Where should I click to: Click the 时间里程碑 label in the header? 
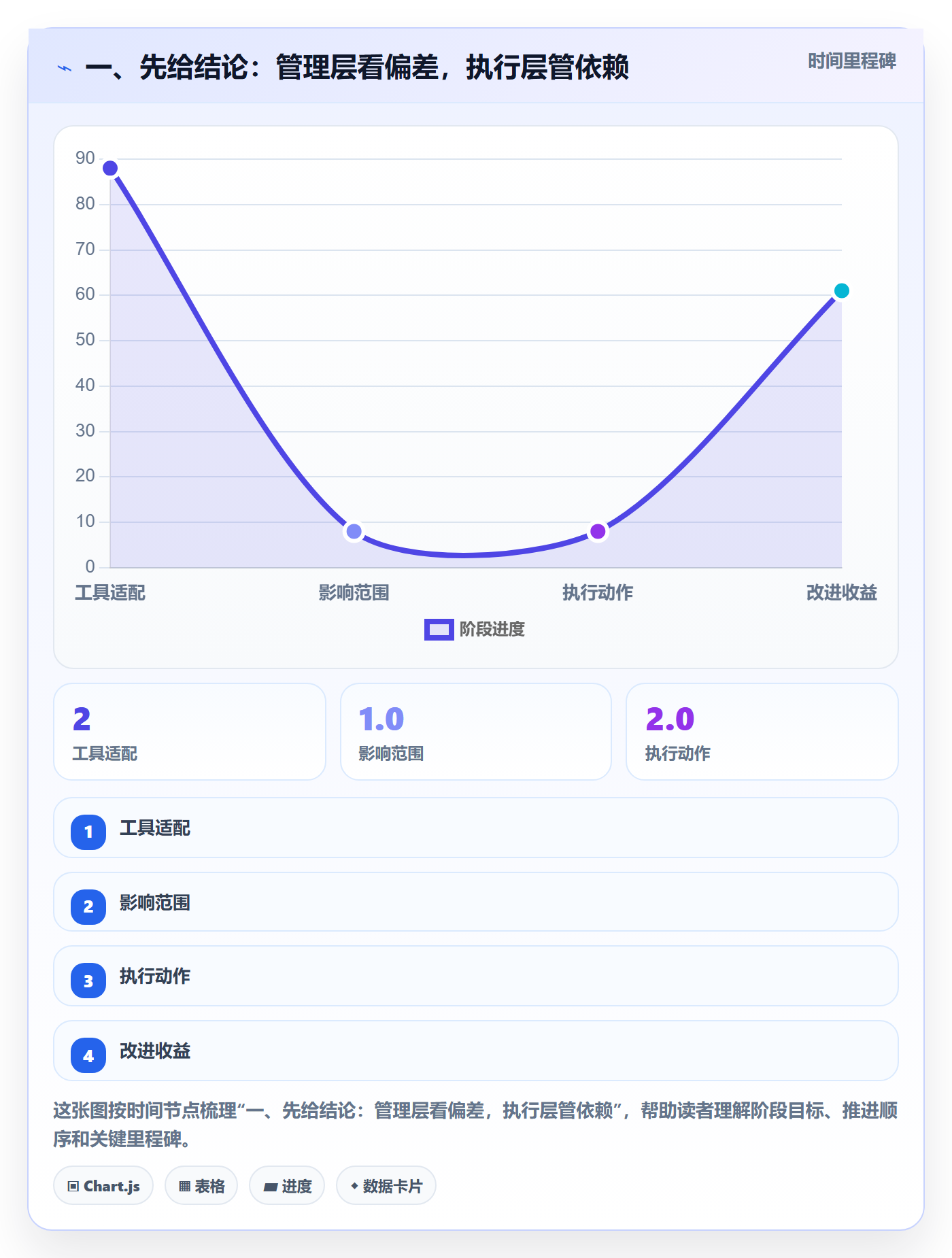(x=852, y=61)
